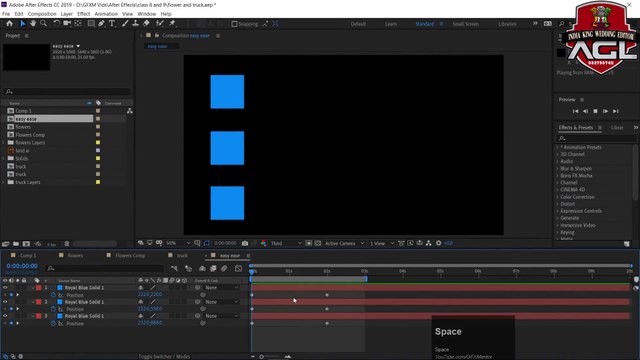640x360 pixels.
Task: Open the Animation menu
Action: pos(106,14)
